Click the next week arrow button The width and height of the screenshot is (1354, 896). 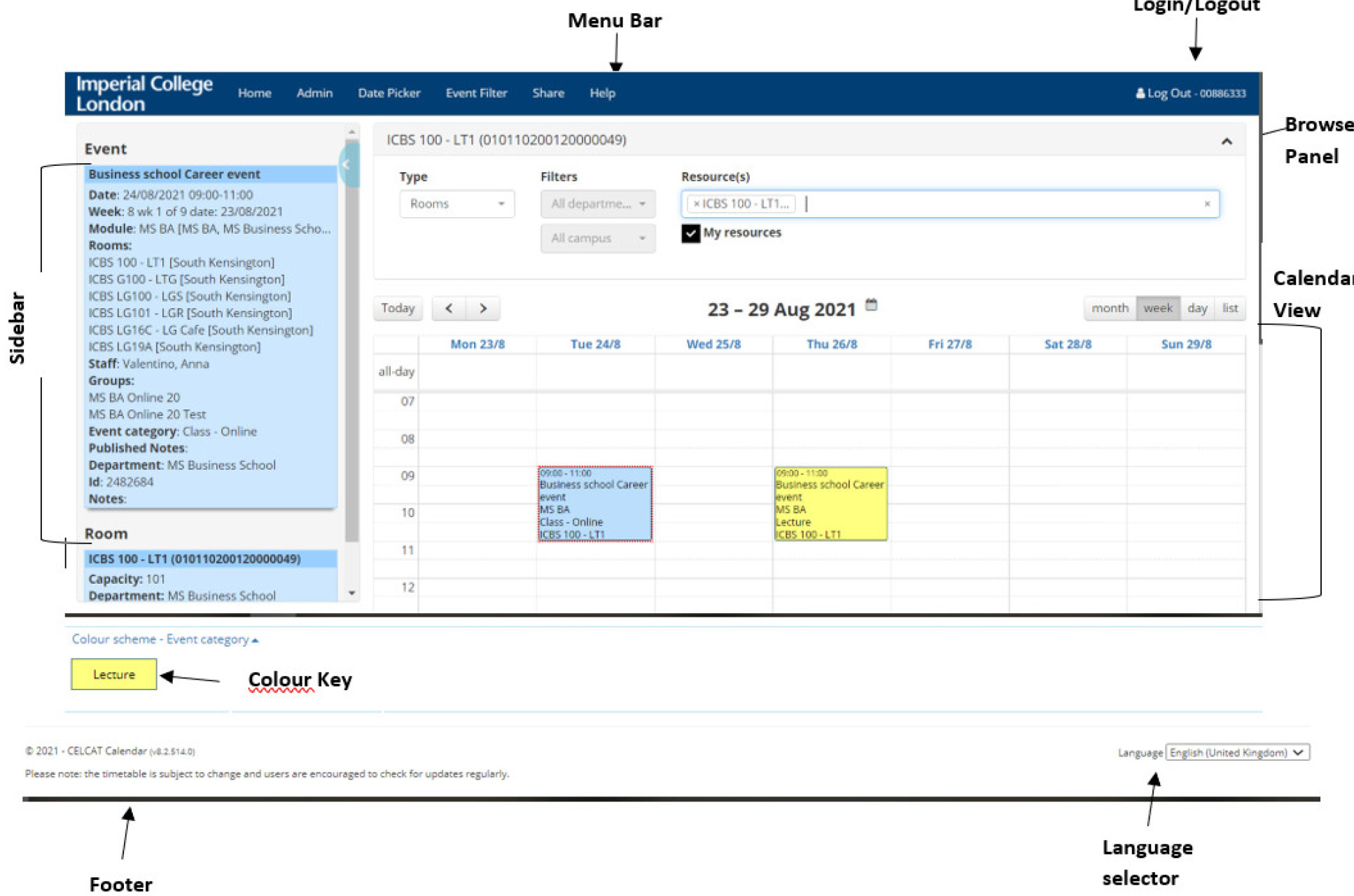click(x=483, y=309)
